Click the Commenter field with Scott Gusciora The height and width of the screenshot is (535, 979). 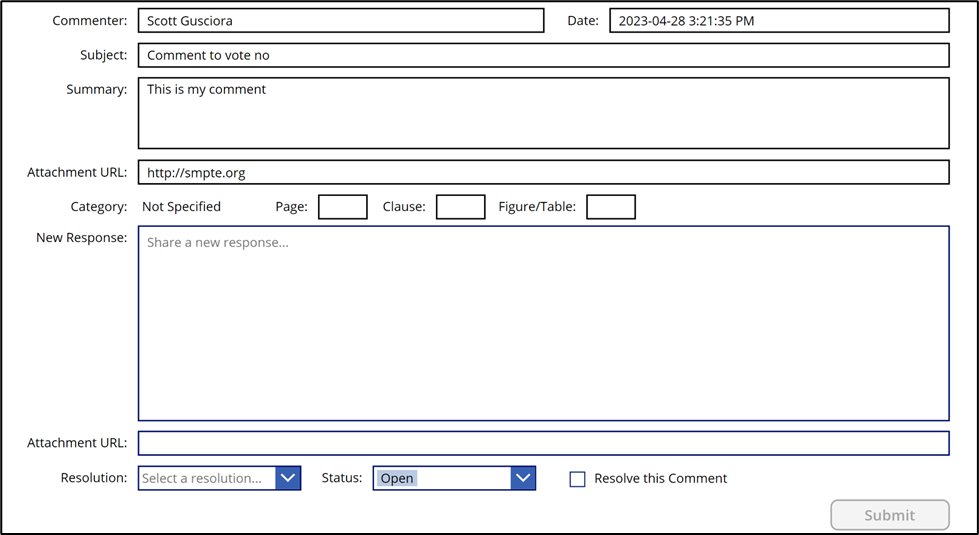click(x=341, y=21)
